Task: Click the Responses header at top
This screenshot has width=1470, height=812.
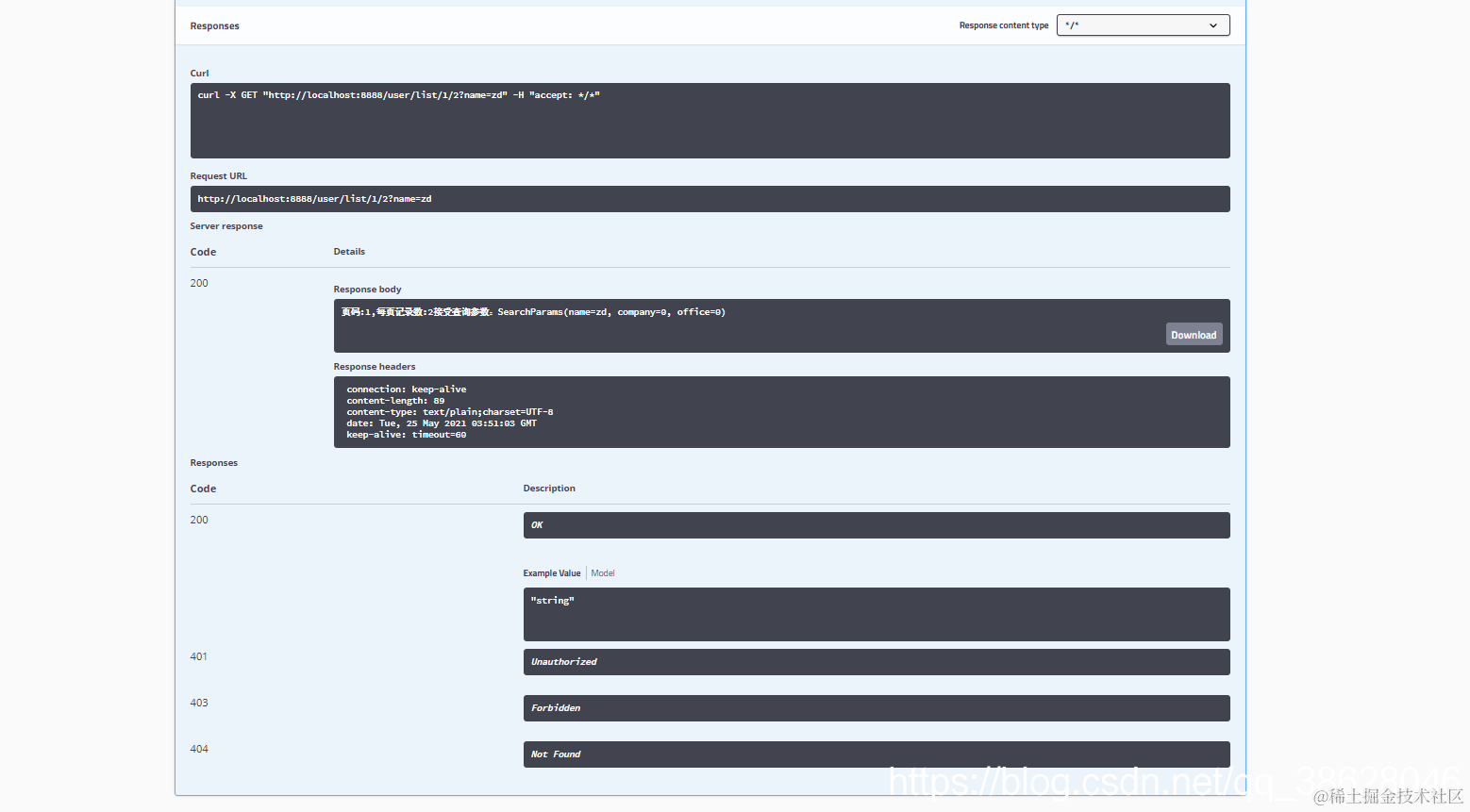Action: click(x=214, y=26)
